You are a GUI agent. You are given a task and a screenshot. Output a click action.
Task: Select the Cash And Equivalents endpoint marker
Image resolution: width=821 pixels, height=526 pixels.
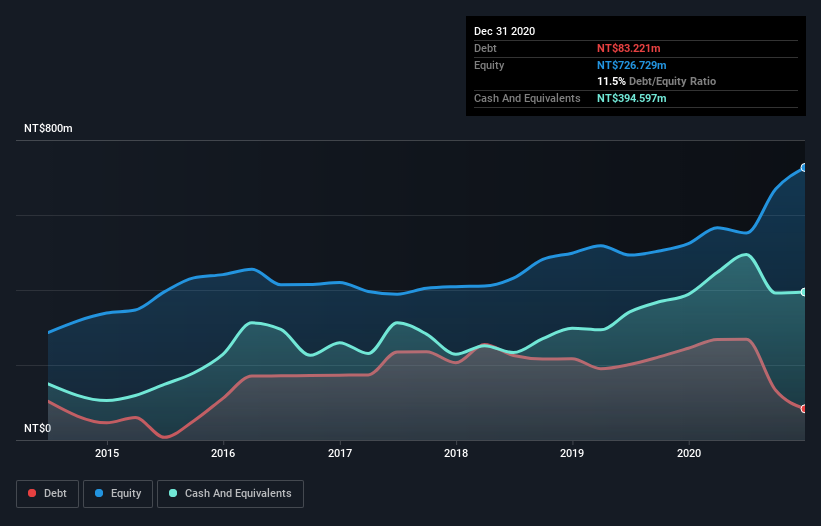(804, 292)
